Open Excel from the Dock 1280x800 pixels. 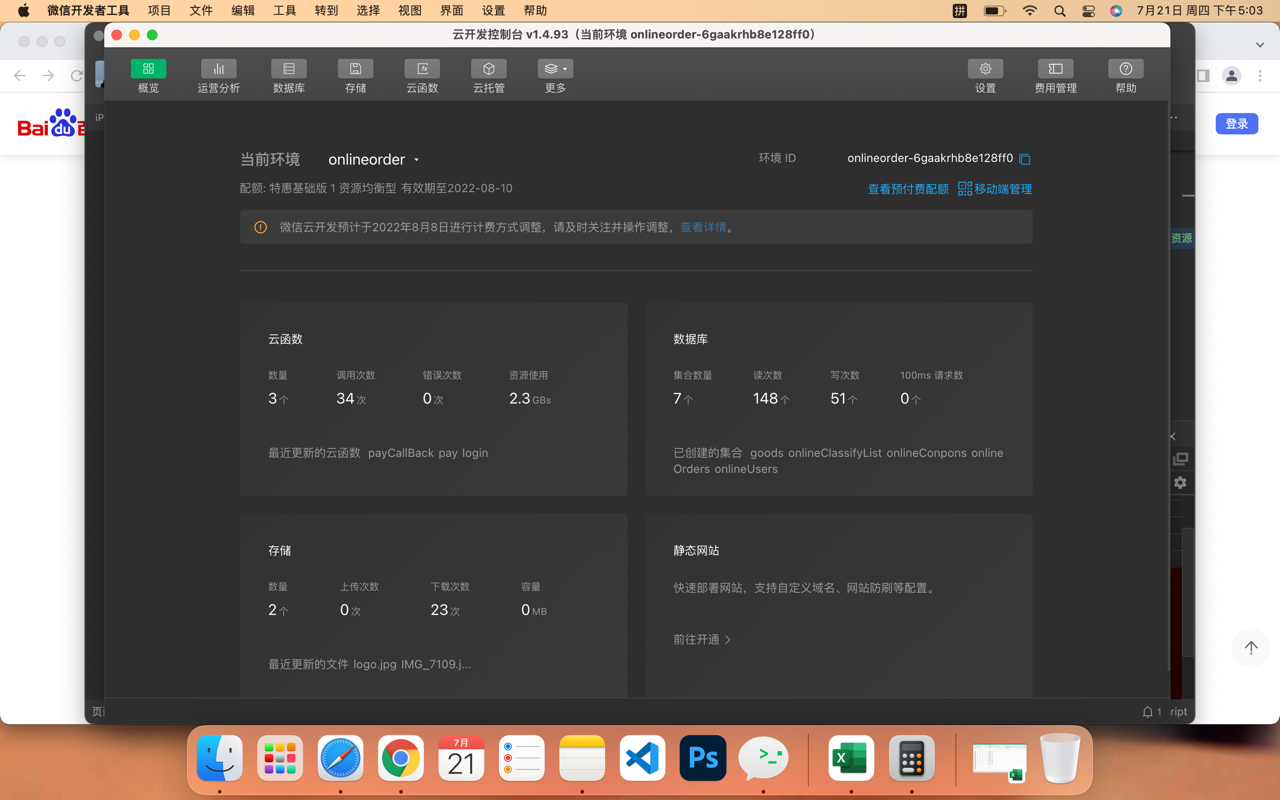tap(851, 758)
